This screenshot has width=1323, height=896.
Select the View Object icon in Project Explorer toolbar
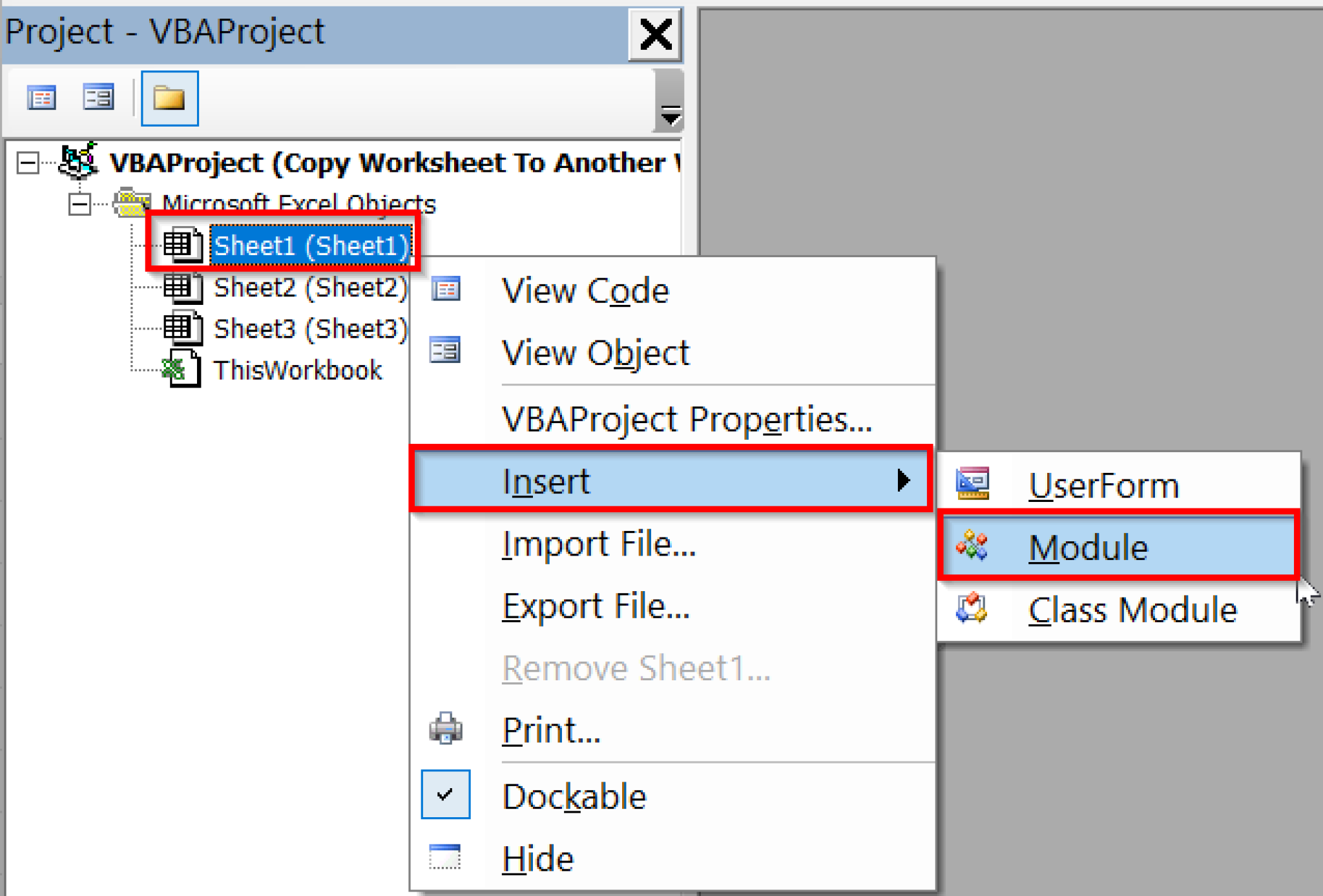pos(98,98)
